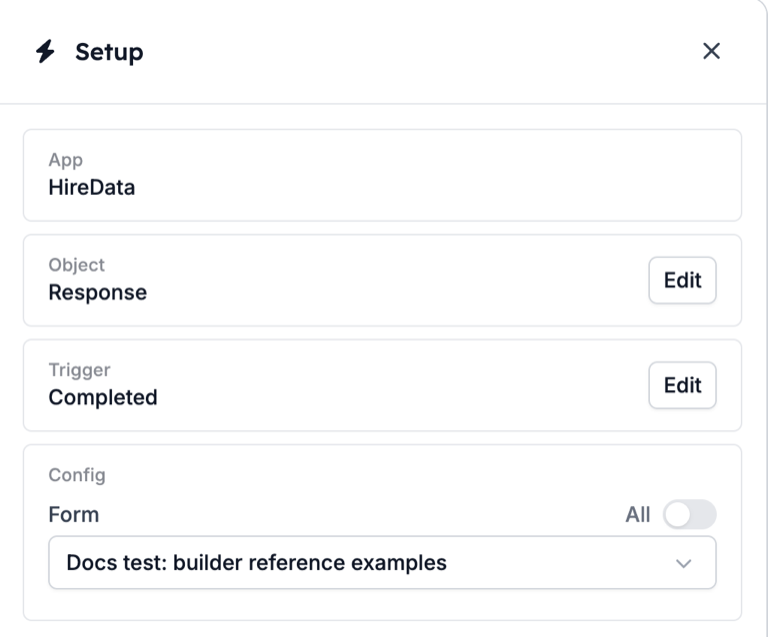Toggle the All forms switch

[690, 514]
